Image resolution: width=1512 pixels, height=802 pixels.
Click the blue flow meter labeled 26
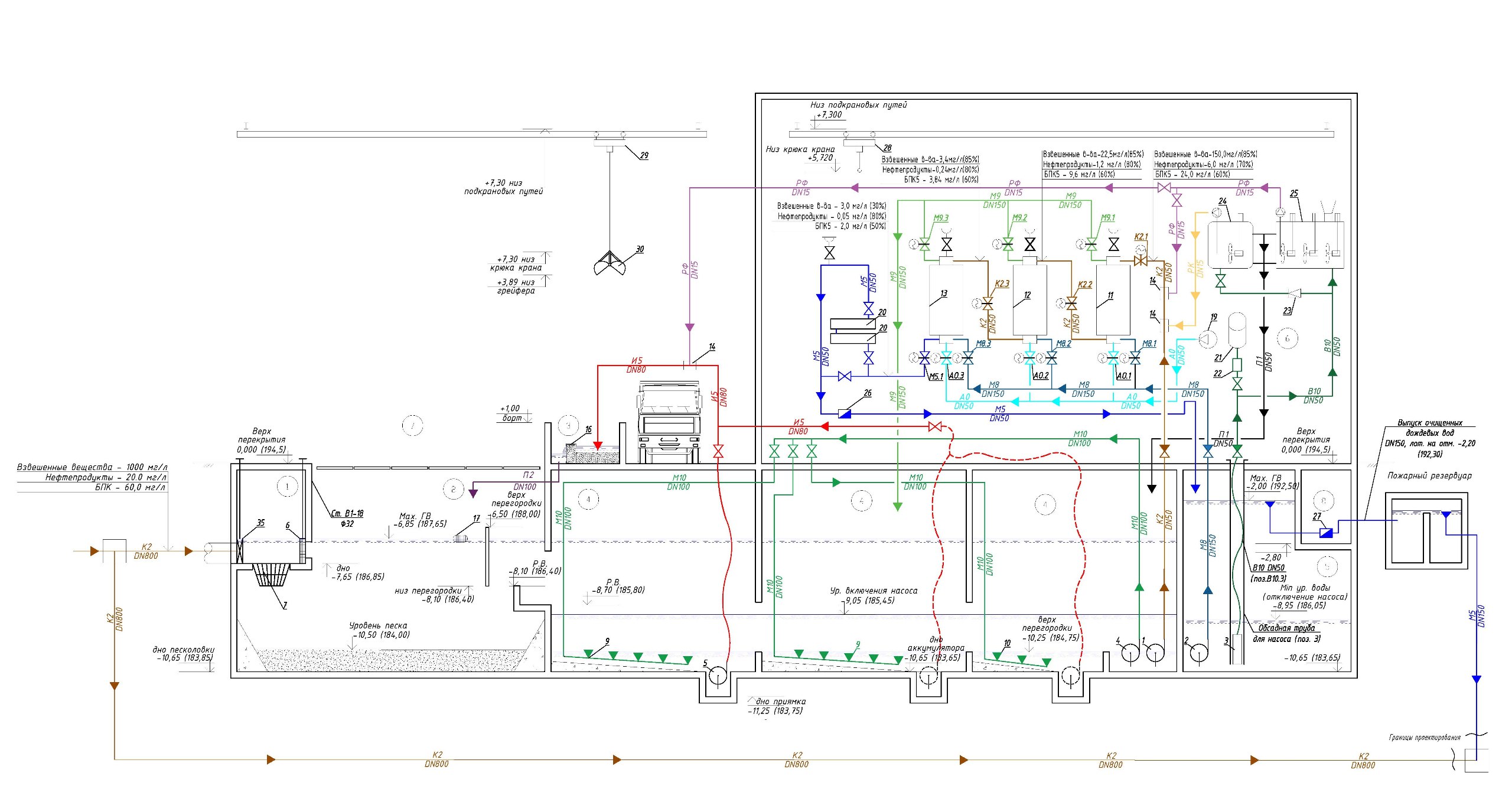845,414
